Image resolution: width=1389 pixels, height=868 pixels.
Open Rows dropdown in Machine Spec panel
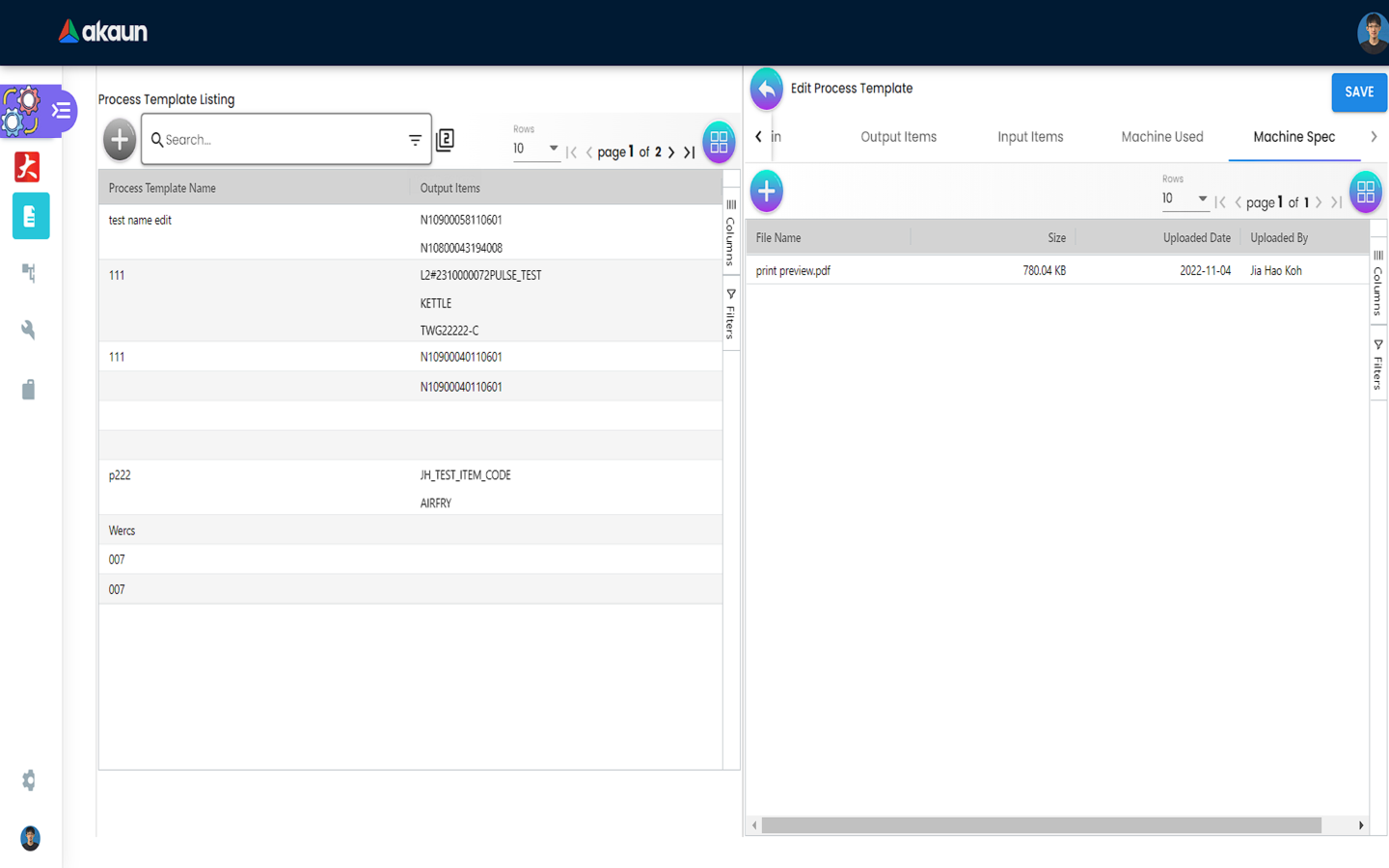[1185, 199]
